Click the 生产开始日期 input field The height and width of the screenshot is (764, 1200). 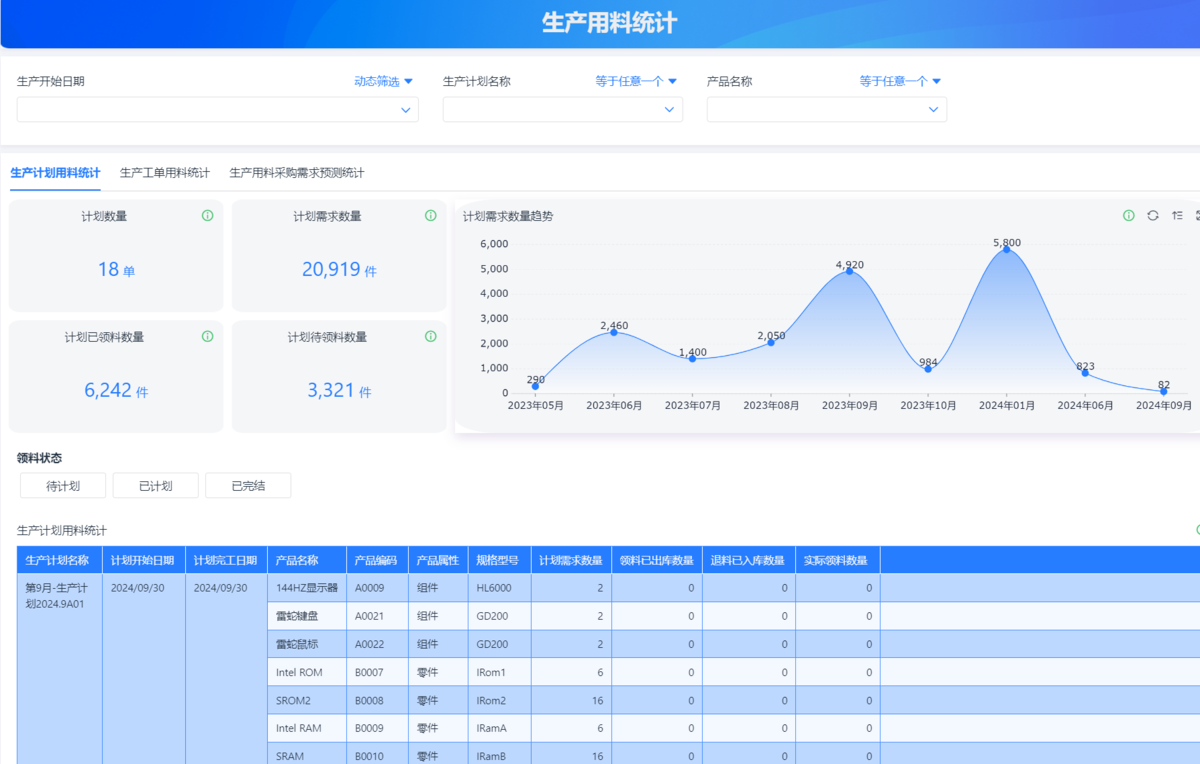point(217,110)
